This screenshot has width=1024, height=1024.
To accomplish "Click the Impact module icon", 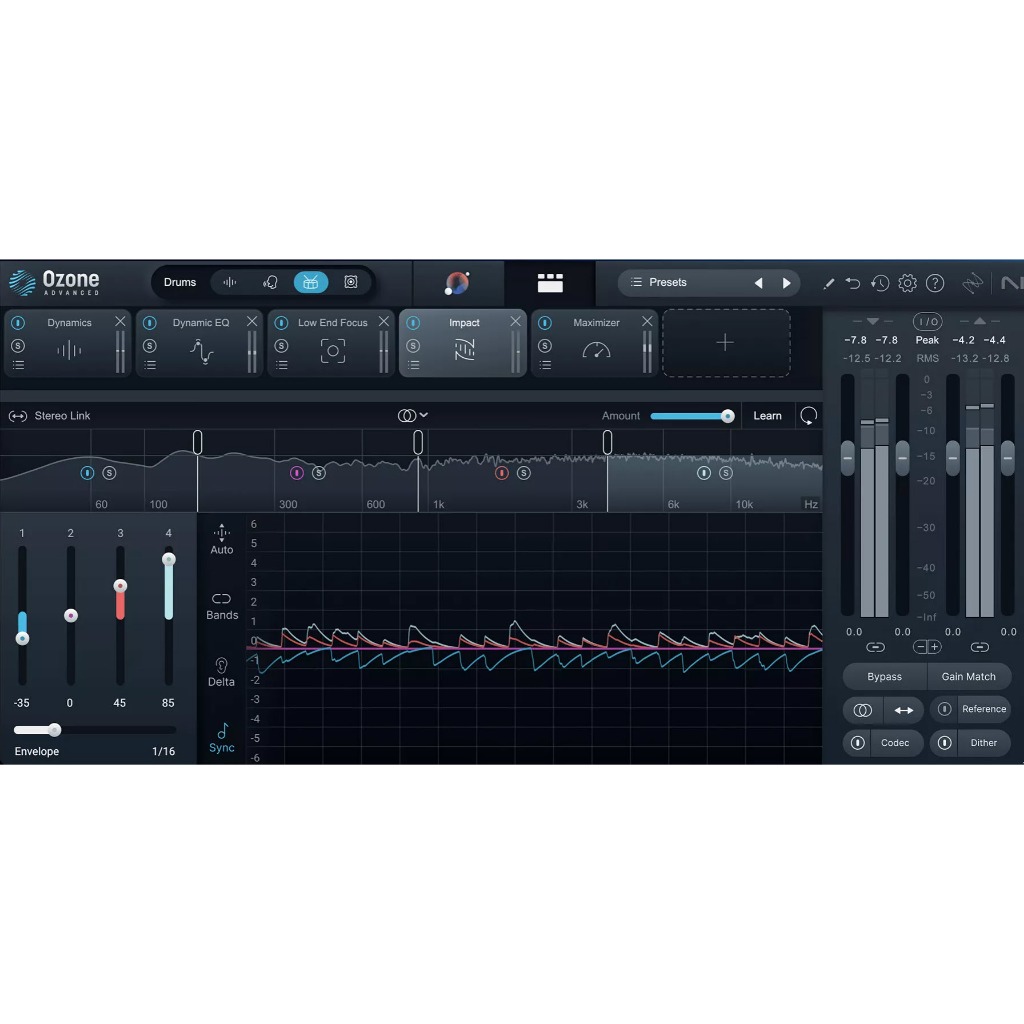I will [x=464, y=350].
